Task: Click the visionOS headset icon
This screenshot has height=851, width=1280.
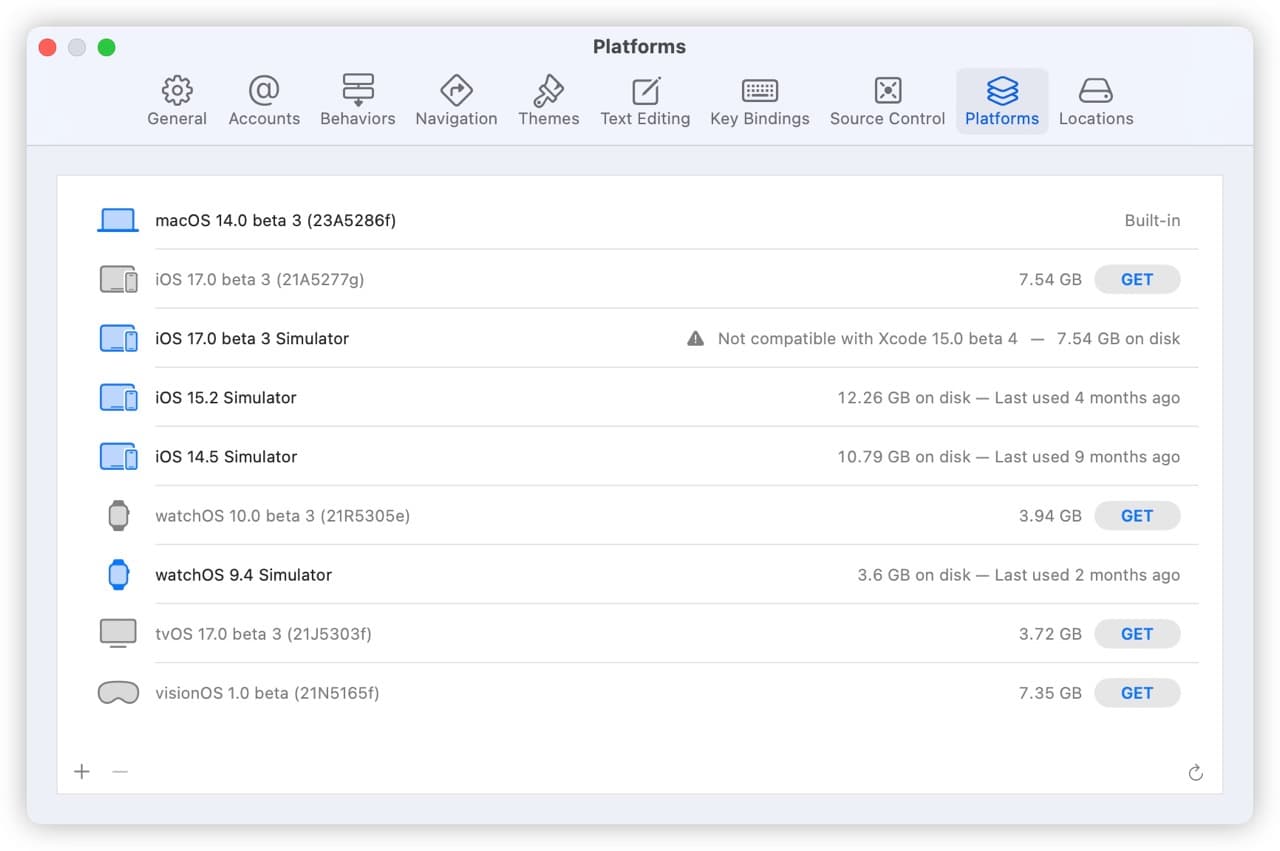Action: pyautogui.click(x=118, y=692)
